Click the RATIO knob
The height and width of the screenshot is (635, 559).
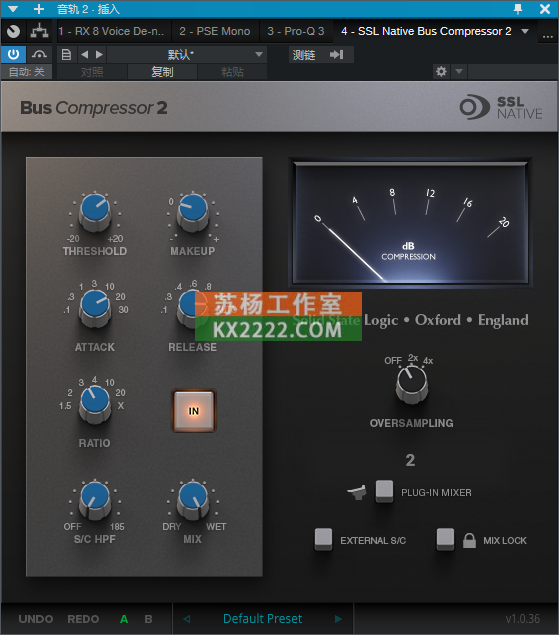[95, 404]
